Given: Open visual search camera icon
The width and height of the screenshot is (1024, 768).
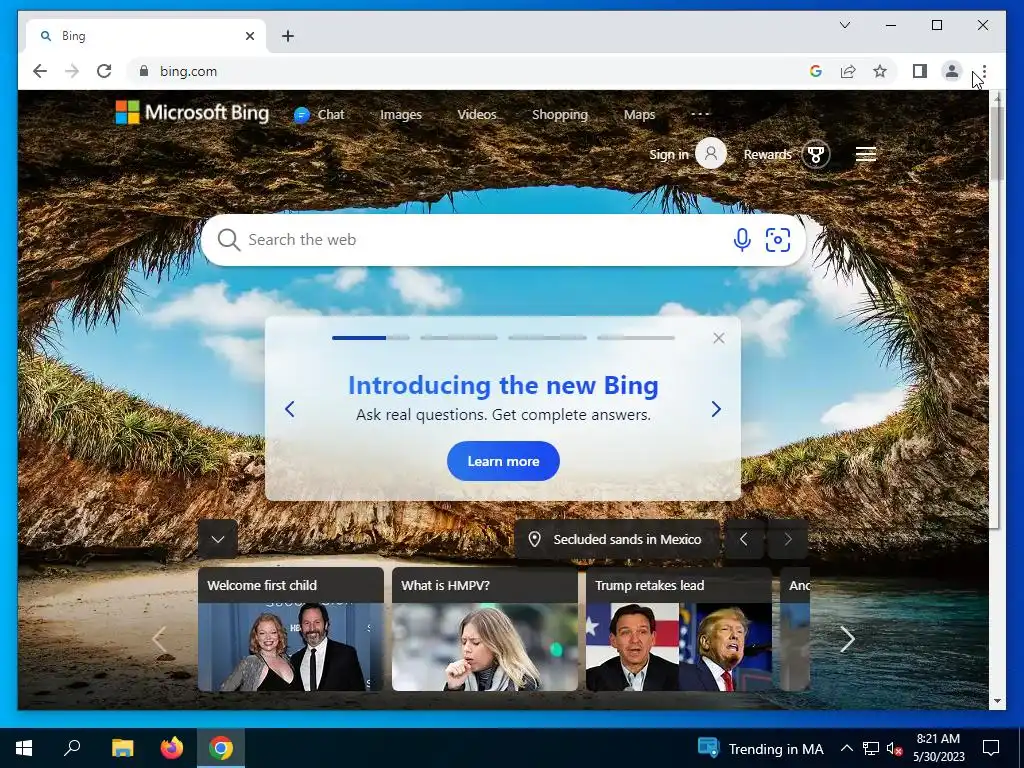Looking at the screenshot, I should (x=778, y=240).
